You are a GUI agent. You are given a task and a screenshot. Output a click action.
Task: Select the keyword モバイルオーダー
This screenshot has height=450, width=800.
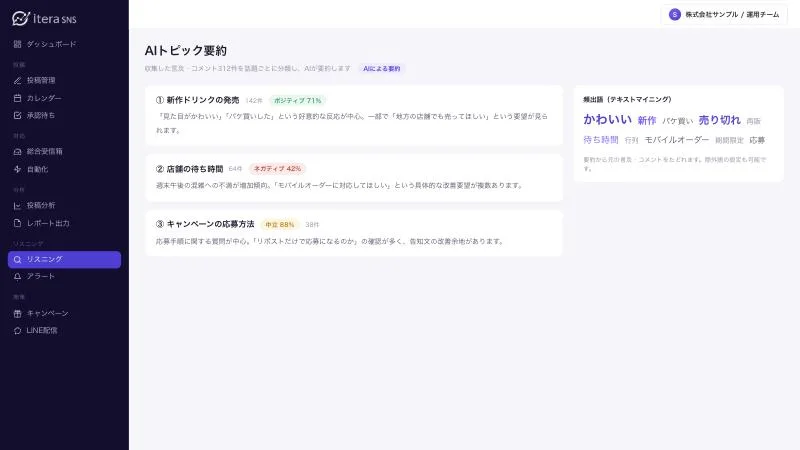[x=677, y=140]
